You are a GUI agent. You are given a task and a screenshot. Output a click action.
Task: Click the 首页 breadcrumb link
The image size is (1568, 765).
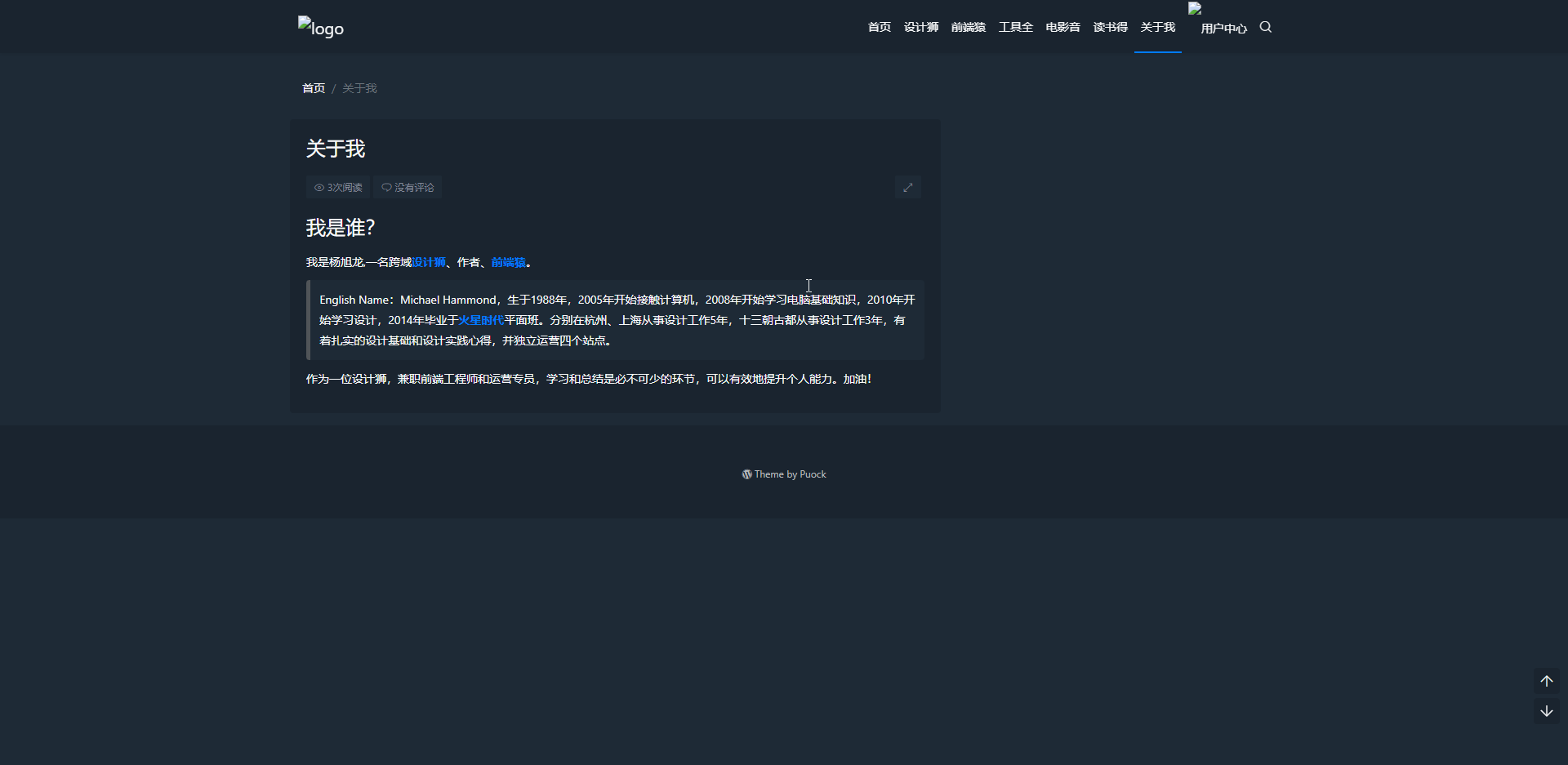coord(314,88)
